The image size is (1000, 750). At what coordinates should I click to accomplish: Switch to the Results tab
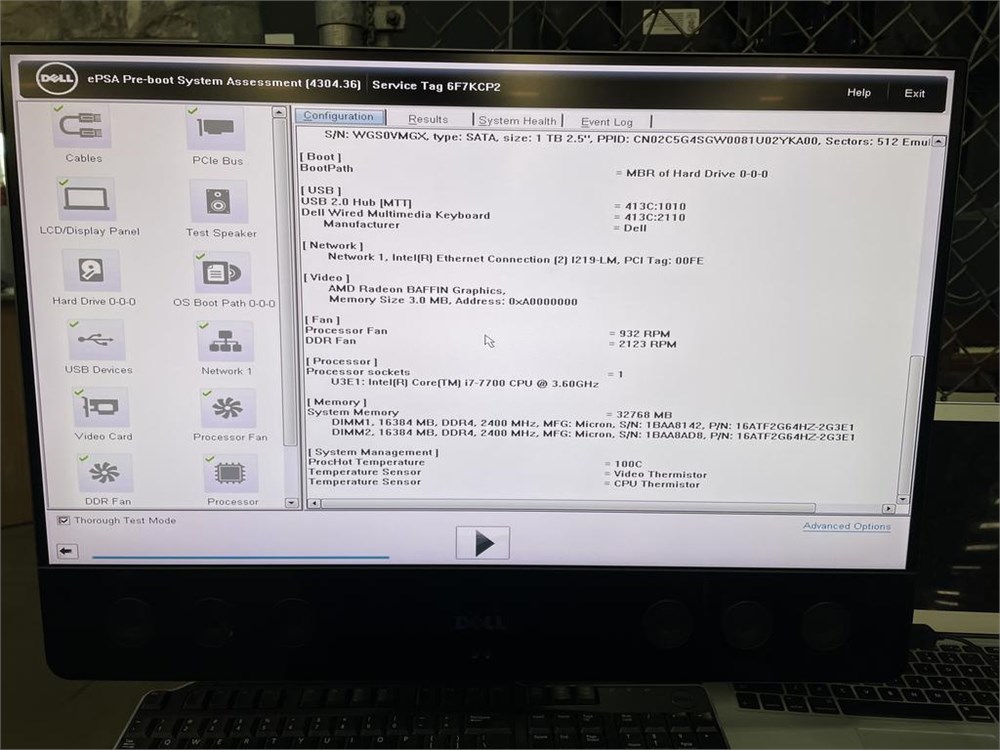coord(428,119)
